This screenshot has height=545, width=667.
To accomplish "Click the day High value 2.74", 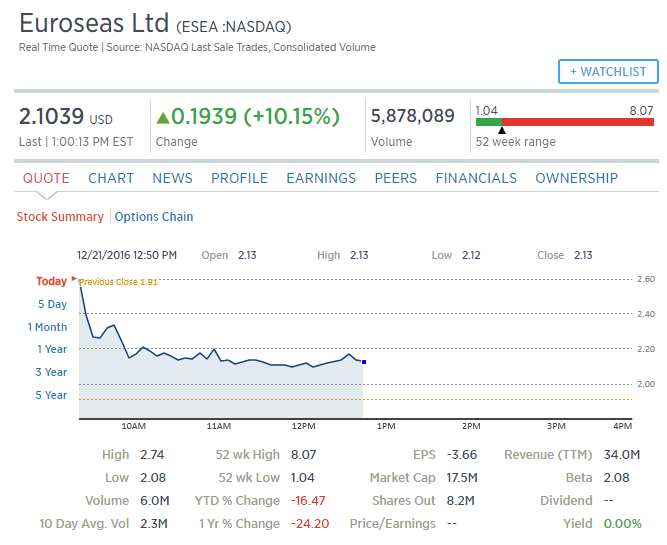I will click(x=152, y=455).
